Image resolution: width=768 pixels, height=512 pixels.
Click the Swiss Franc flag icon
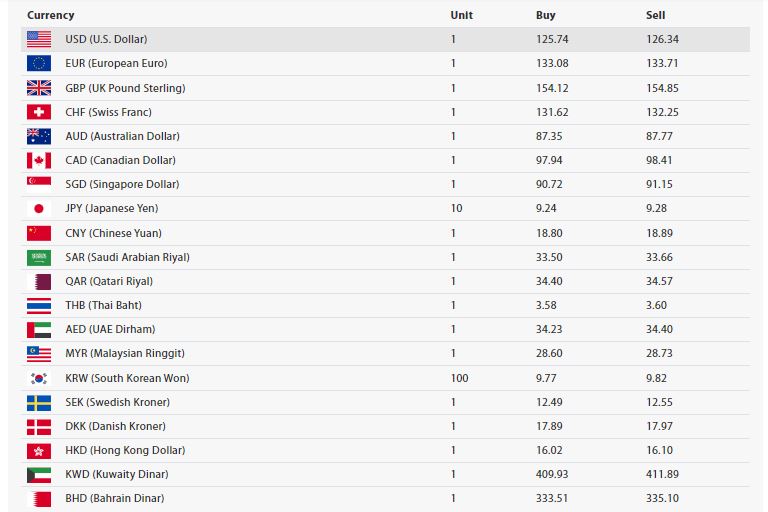[39, 112]
